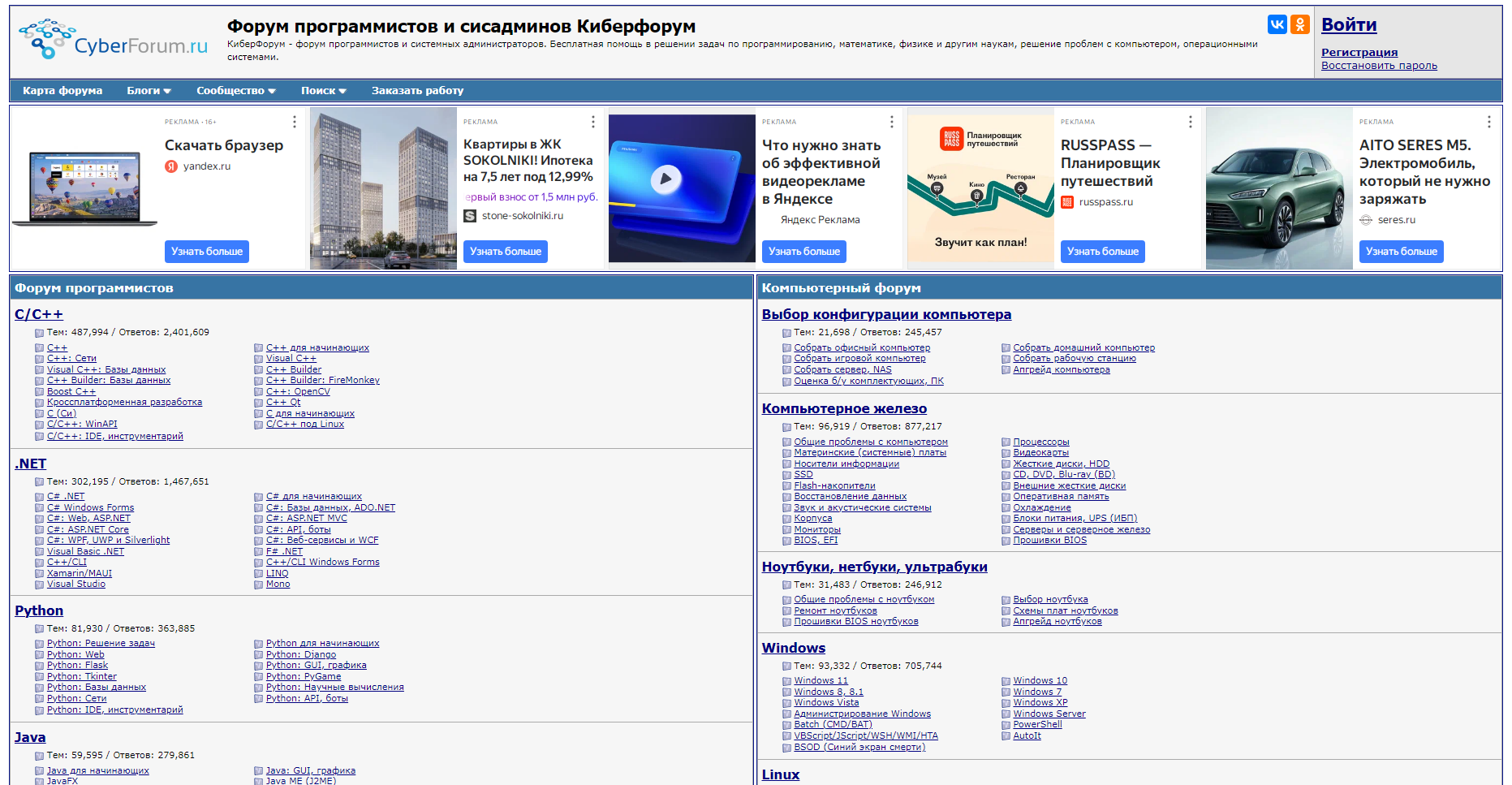The width and height of the screenshot is (1512, 785).
Task: Click folder icon beside LINQ link
Action: pyautogui.click(x=258, y=574)
